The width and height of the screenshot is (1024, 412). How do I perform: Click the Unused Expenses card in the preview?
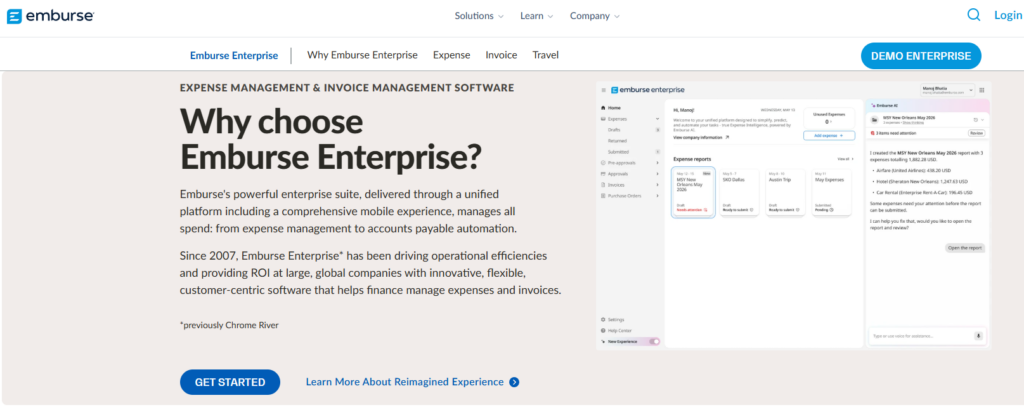point(829,118)
